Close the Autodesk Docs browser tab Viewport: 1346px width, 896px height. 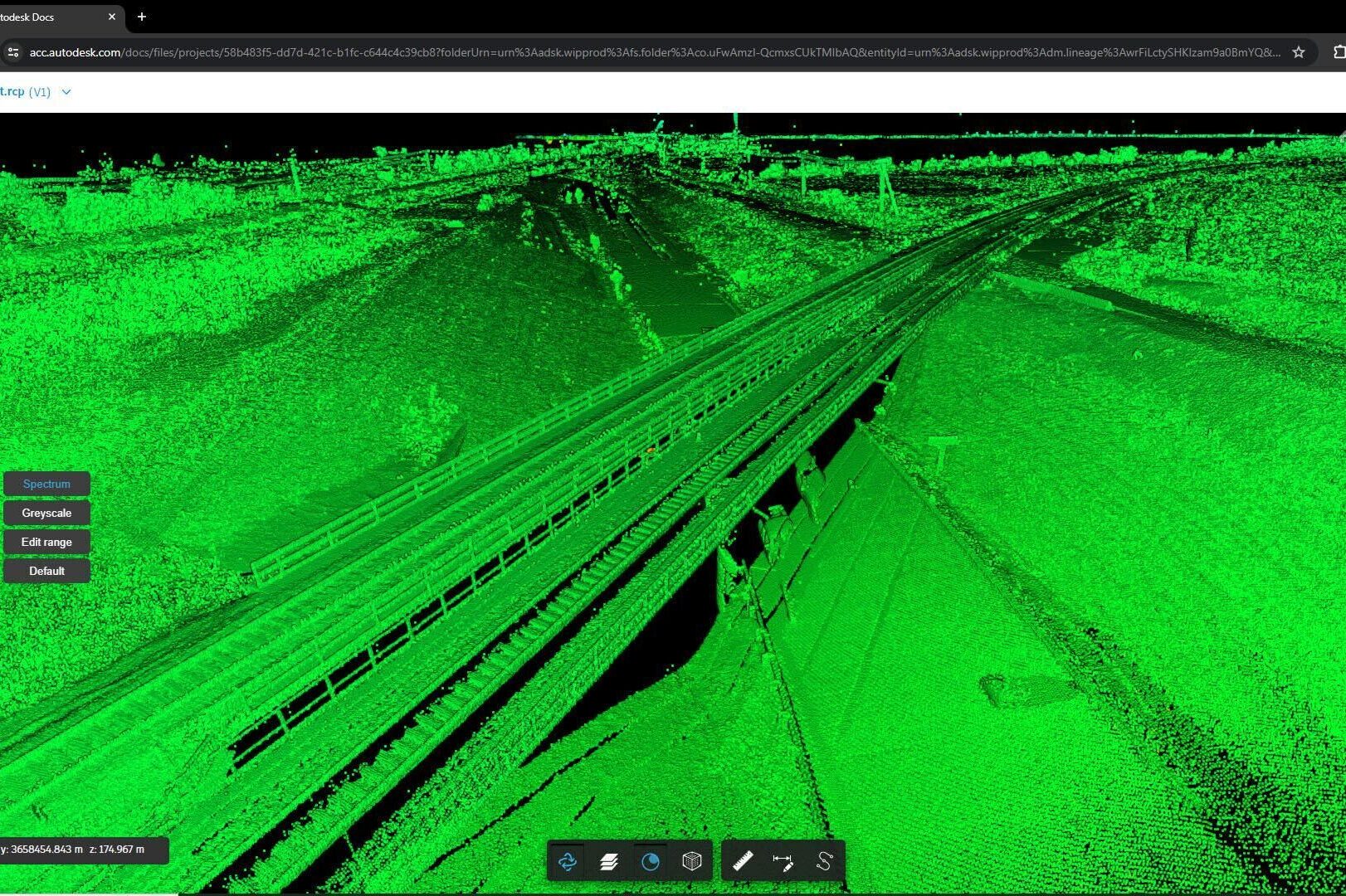click(x=112, y=17)
